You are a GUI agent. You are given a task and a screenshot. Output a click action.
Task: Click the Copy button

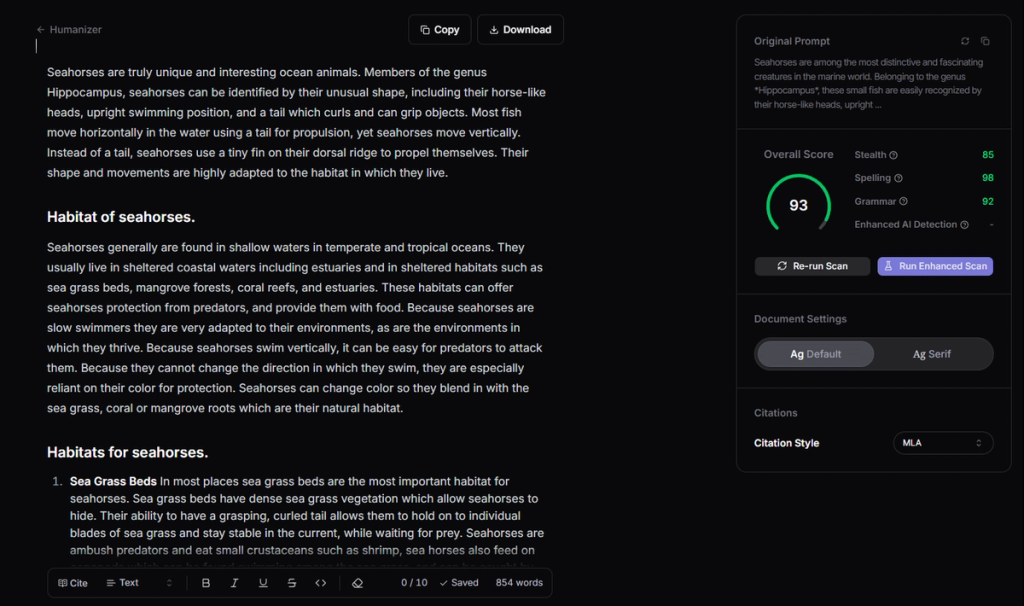click(x=440, y=29)
